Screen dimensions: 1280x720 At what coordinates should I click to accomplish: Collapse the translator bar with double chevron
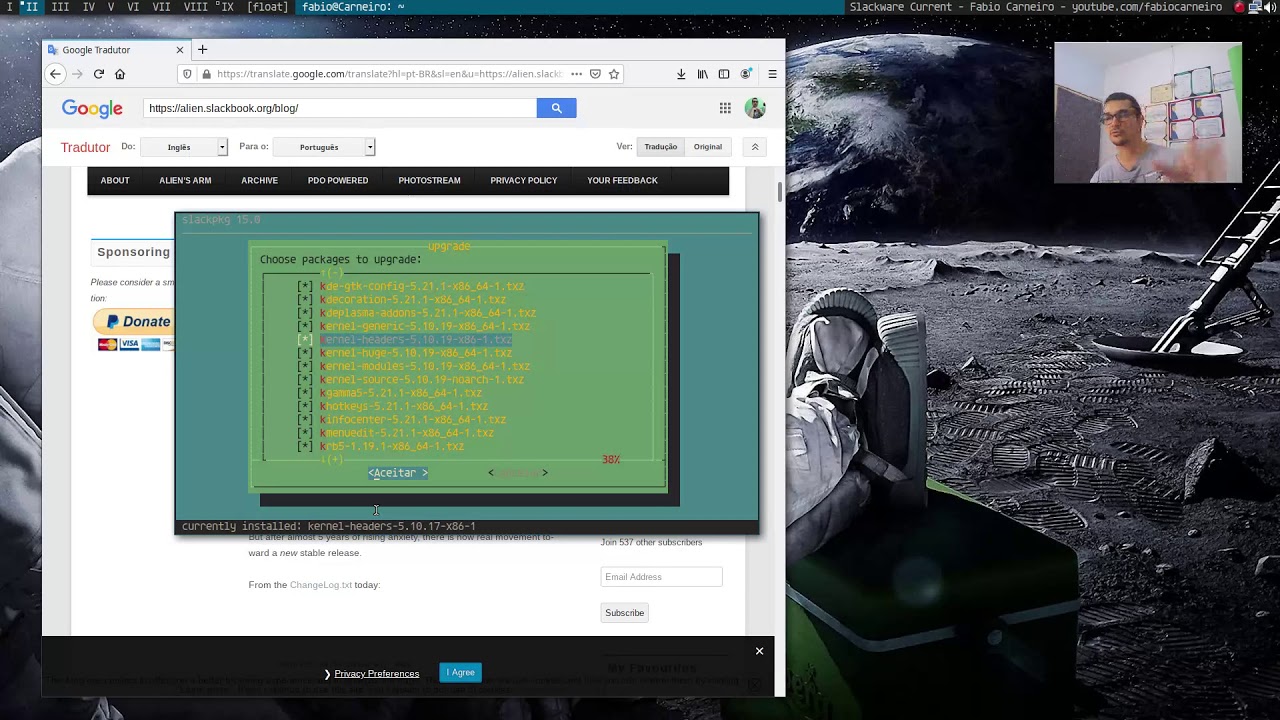coord(755,147)
